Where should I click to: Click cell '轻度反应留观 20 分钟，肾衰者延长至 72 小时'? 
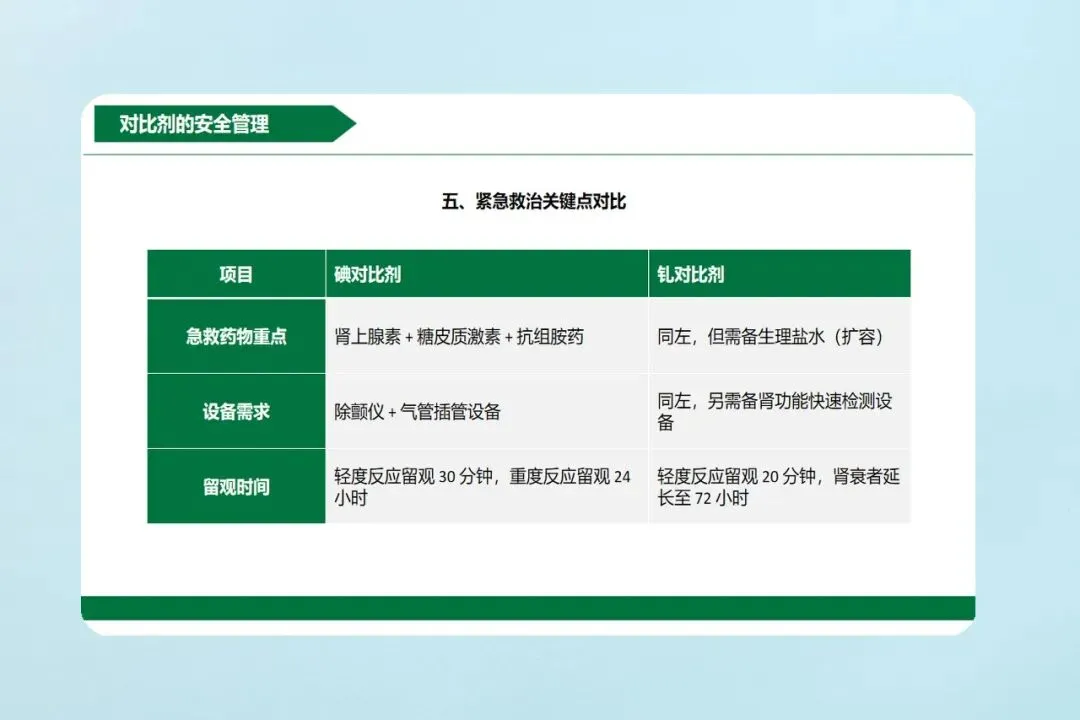[x=780, y=486]
